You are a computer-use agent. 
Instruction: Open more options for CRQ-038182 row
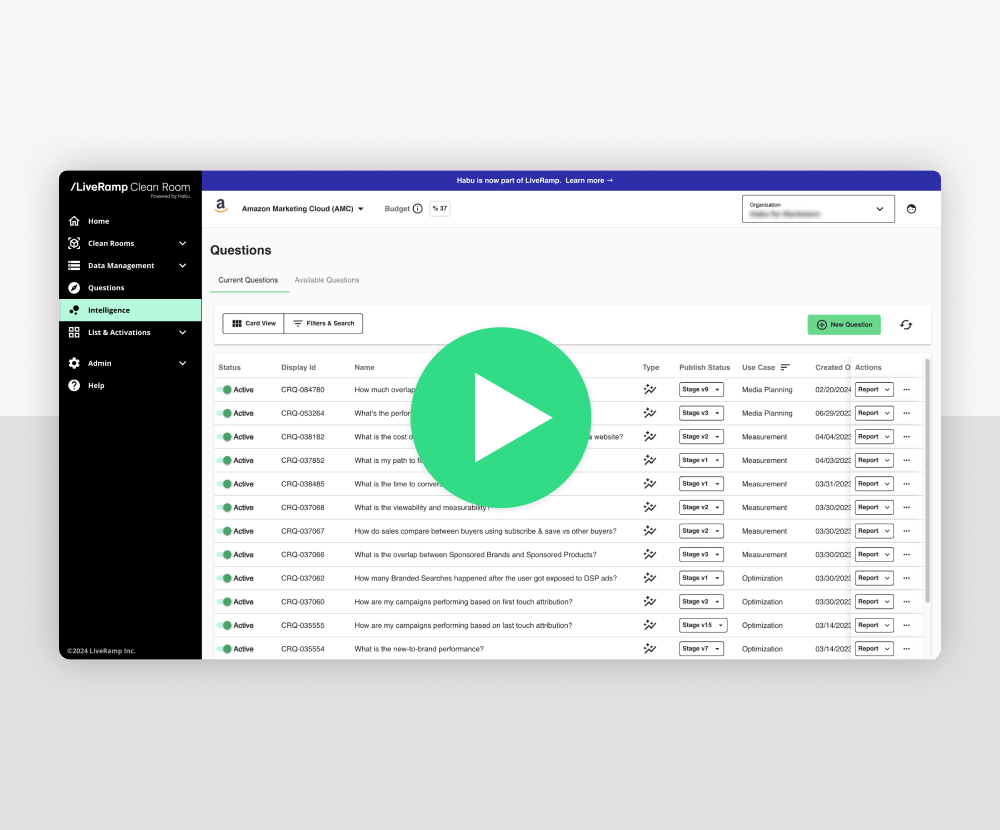[x=907, y=437]
